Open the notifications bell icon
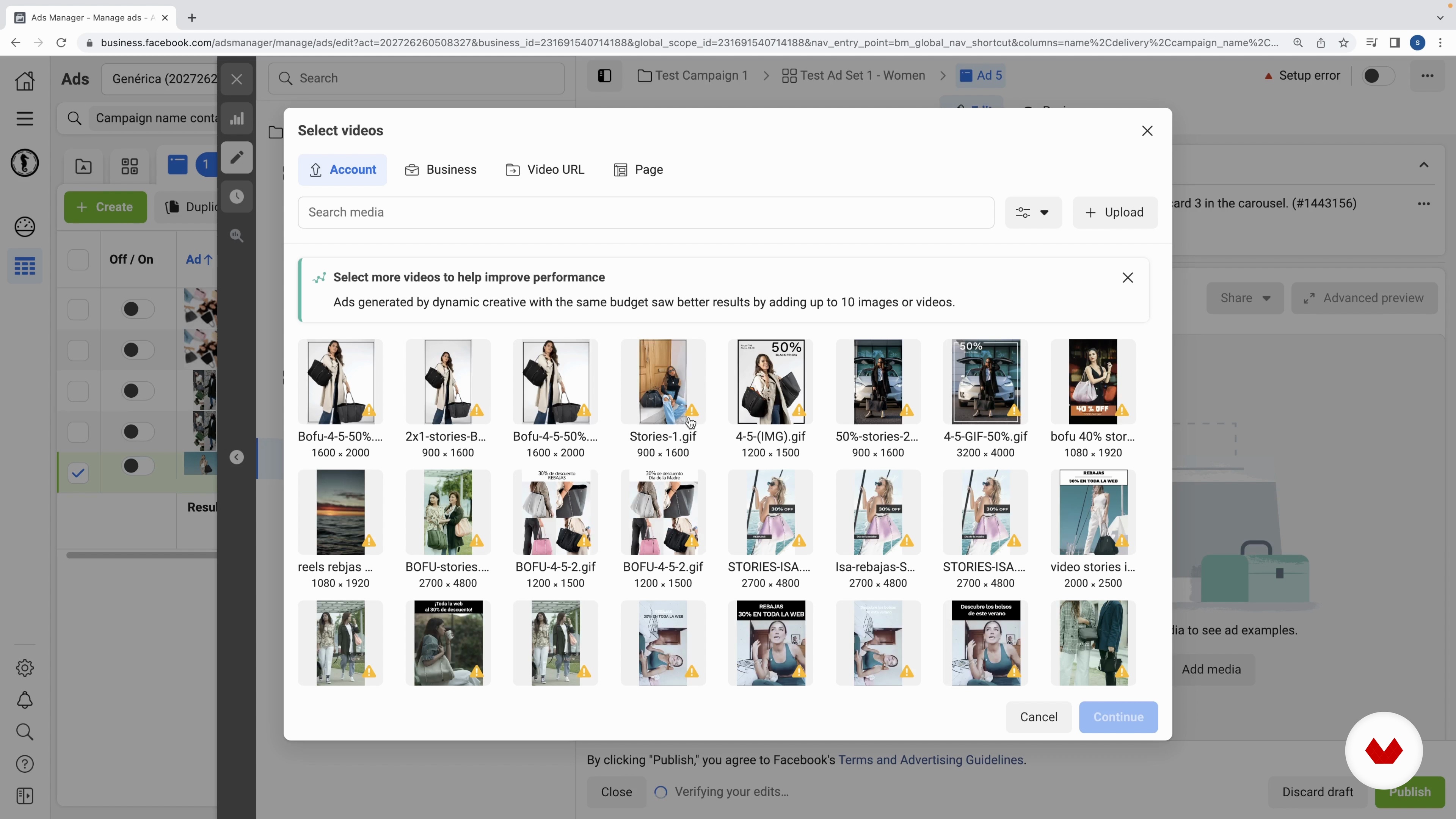The height and width of the screenshot is (819, 1456). [24, 700]
